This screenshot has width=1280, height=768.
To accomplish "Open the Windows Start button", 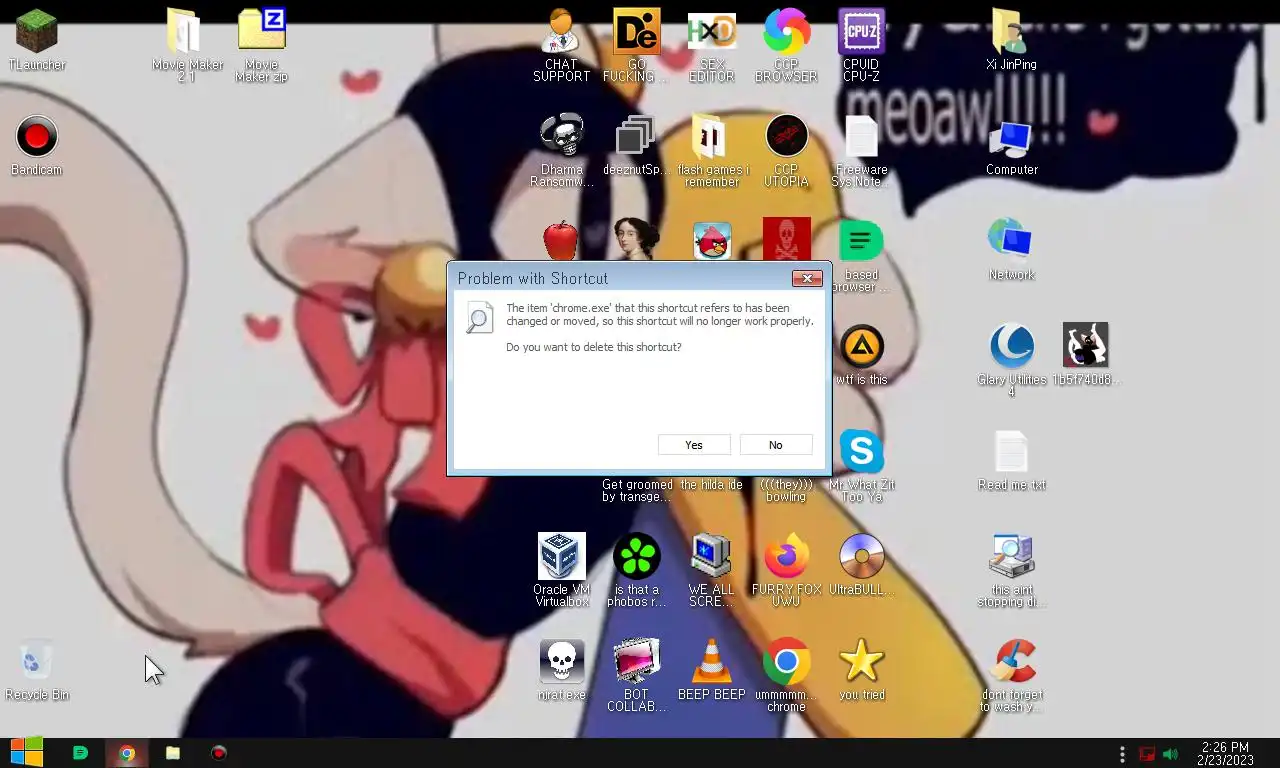I will click(x=27, y=753).
